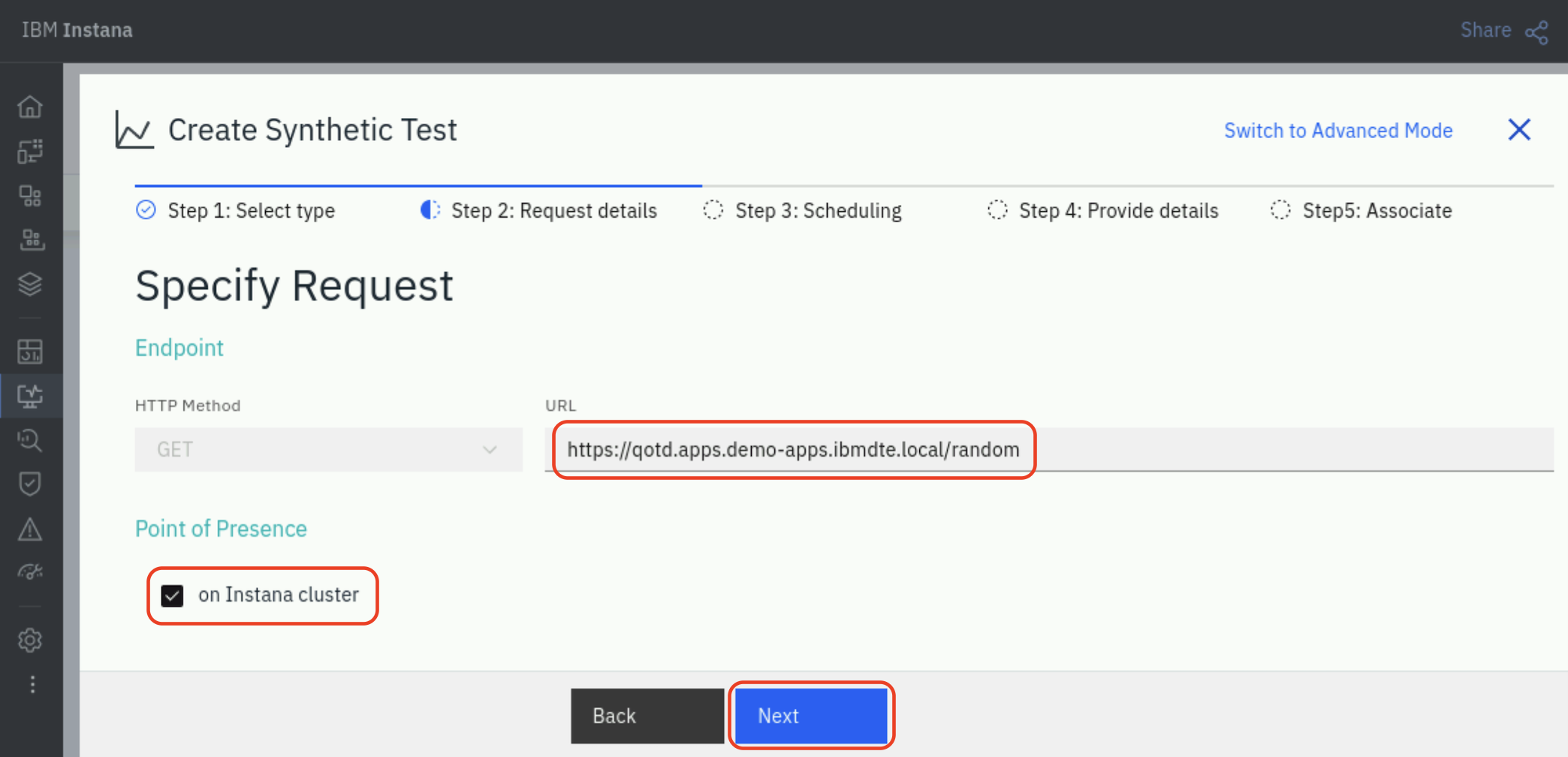The image size is (1568, 757).
Task: Open the Infrastructure layers sidebar icon
Action: pos(30,285)
